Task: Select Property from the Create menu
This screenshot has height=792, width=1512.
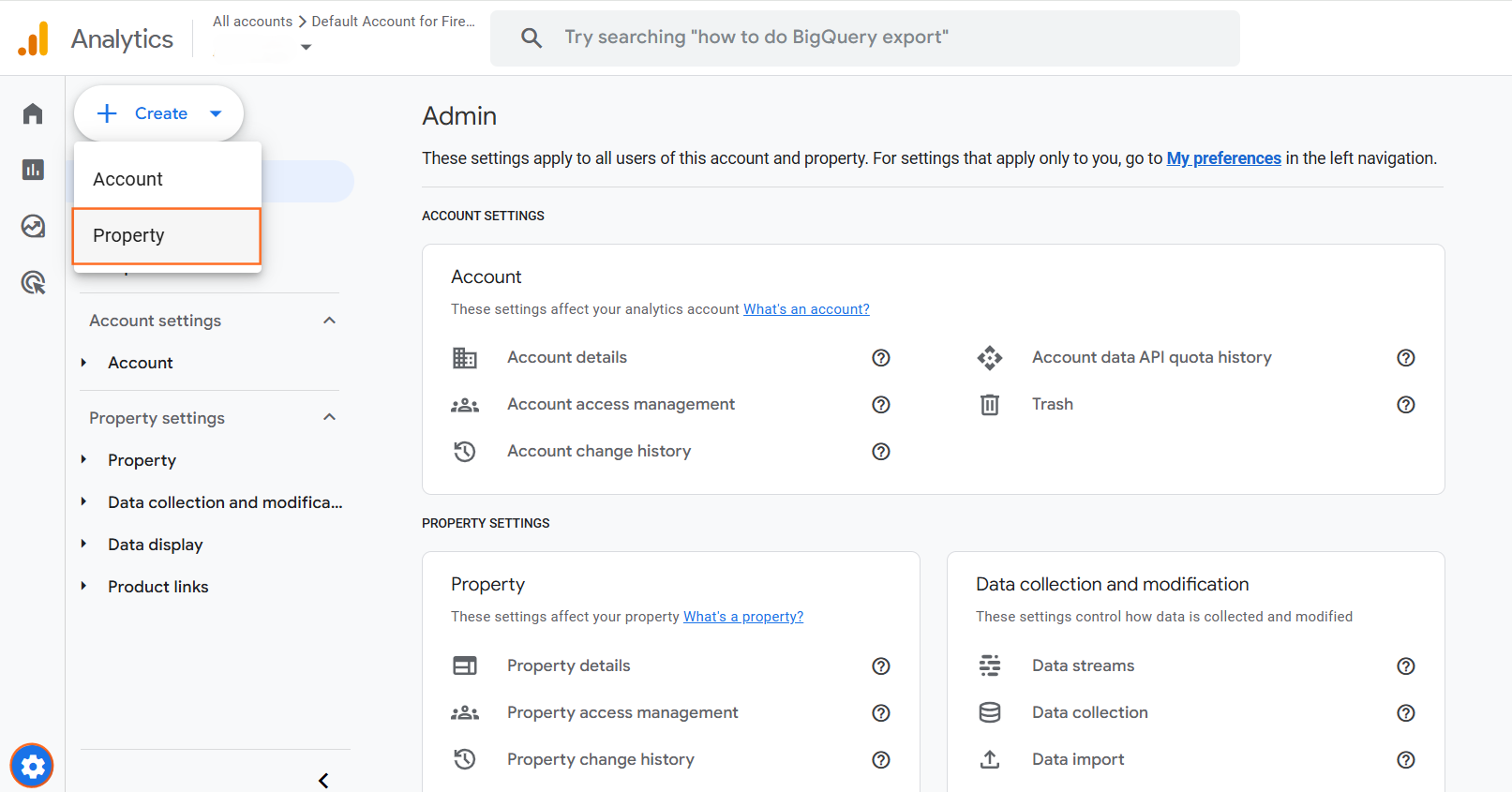Action: (167, 236)
